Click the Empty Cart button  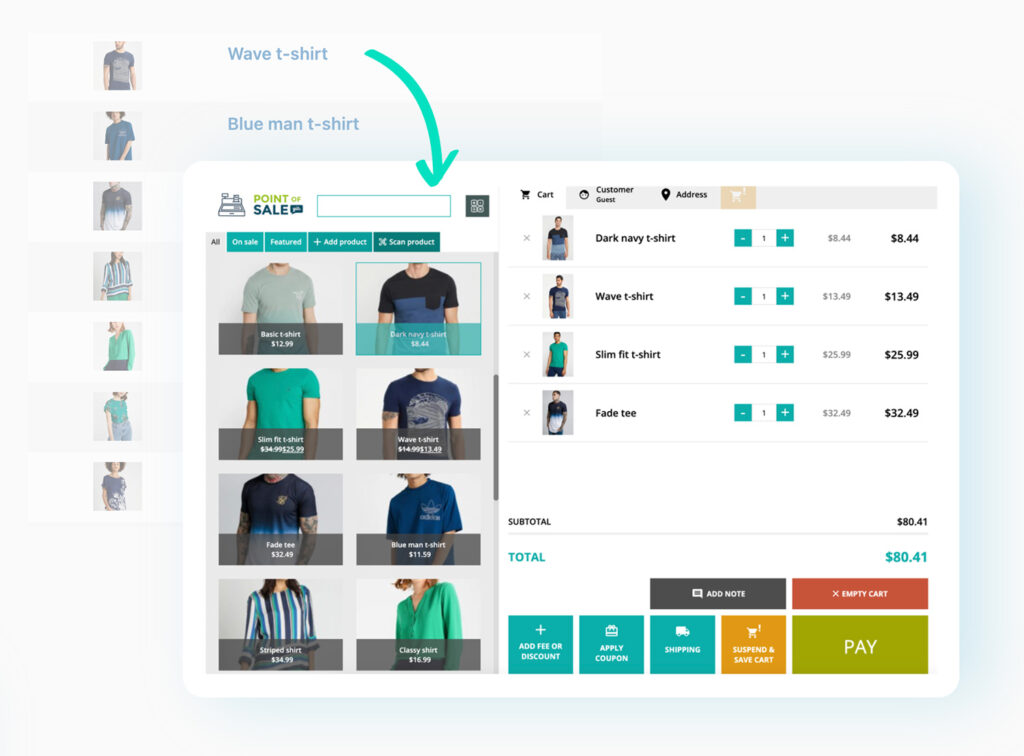860,593
